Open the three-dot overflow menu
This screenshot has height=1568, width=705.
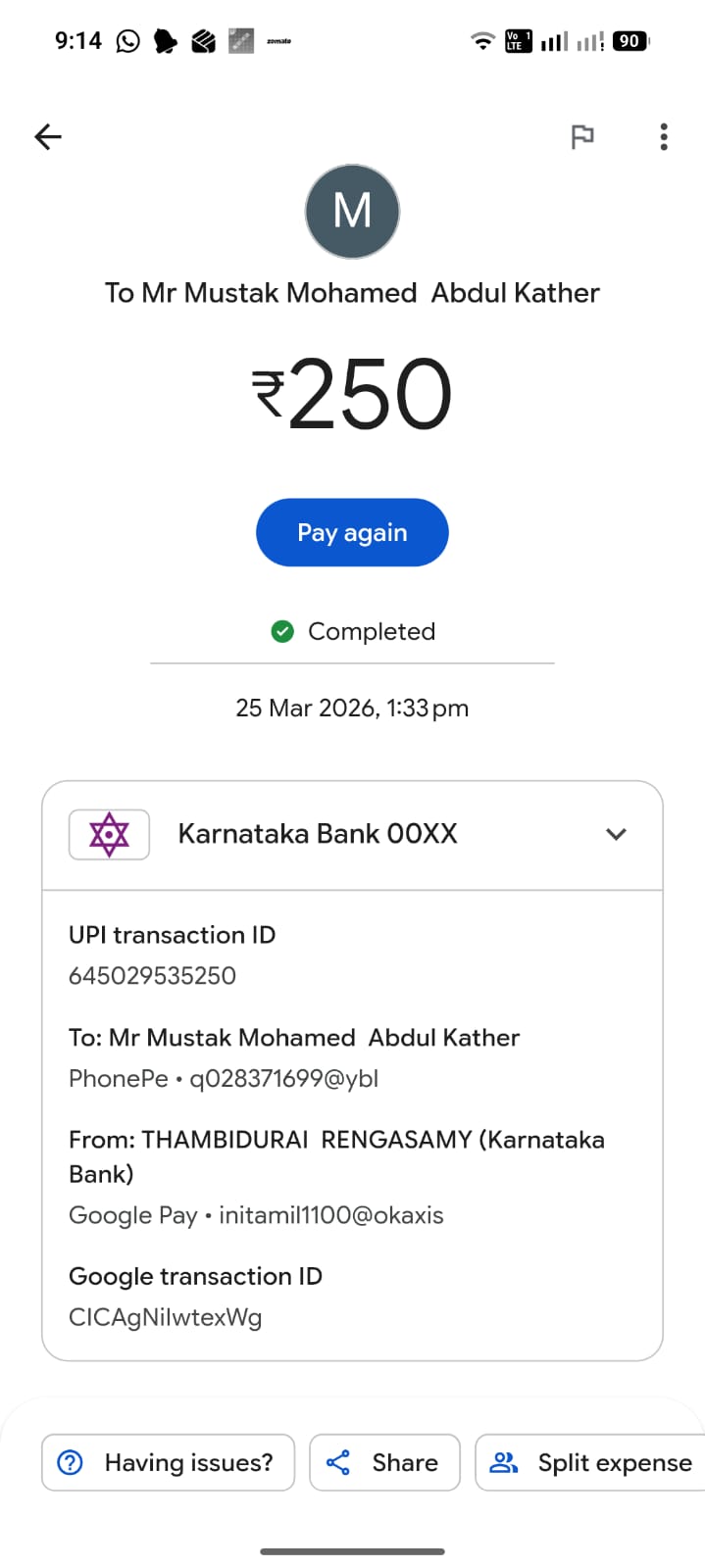664,136
